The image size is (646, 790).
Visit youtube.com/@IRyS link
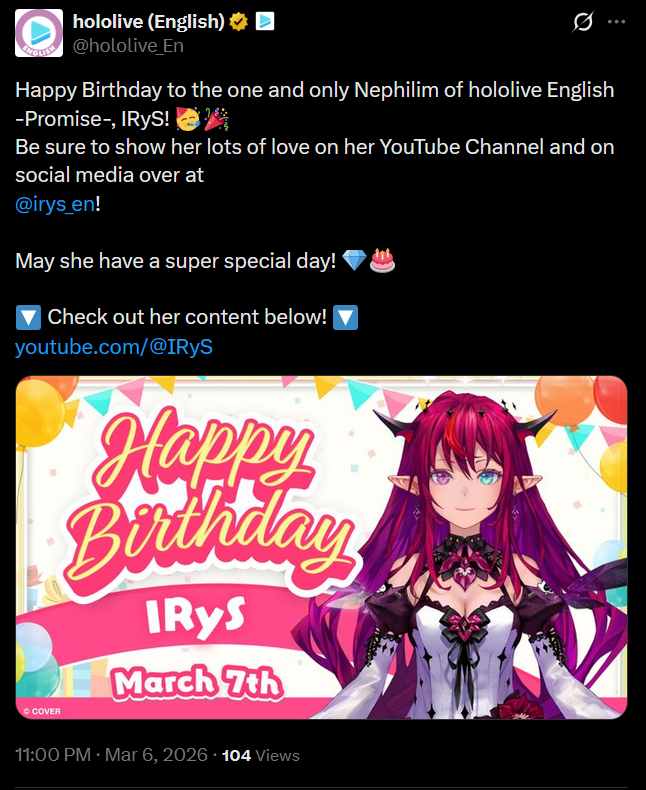pyautogui.click(x=114, y=347)
